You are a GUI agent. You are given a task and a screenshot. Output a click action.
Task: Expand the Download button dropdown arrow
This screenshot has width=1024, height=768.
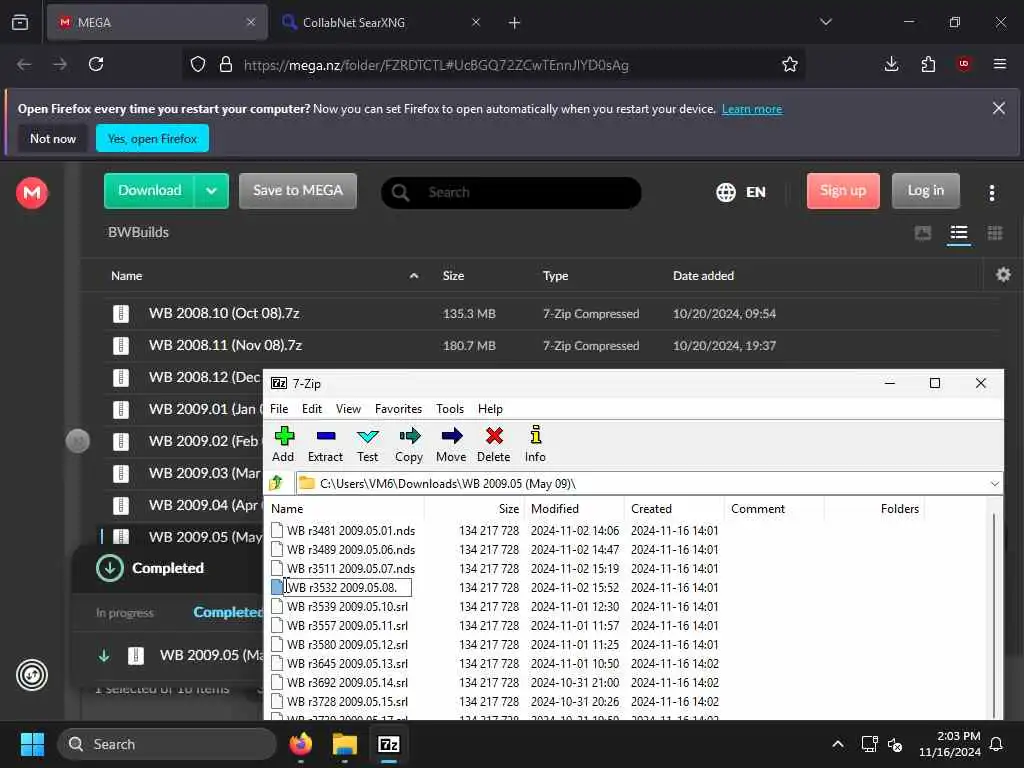click(x=211, y=191)
